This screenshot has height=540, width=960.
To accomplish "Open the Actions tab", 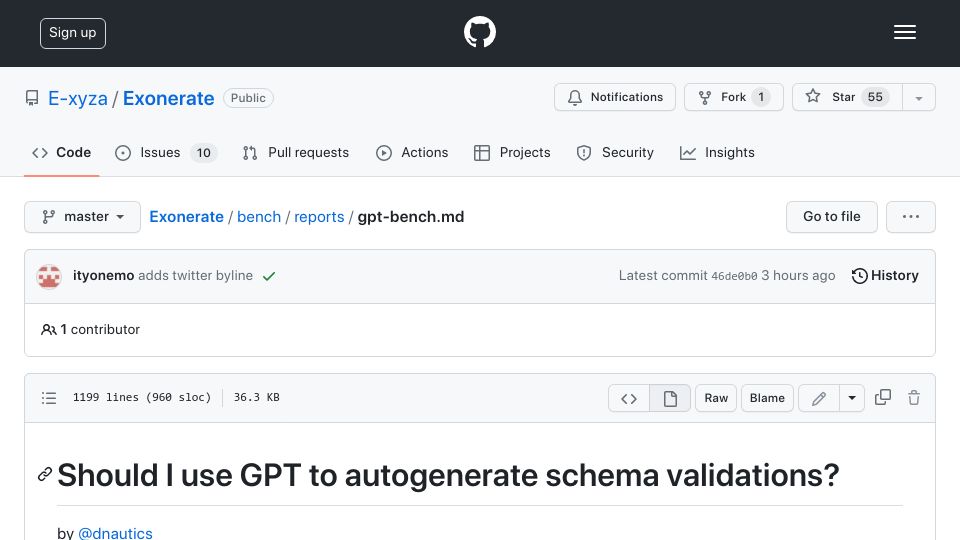I will tap(412, 152).
